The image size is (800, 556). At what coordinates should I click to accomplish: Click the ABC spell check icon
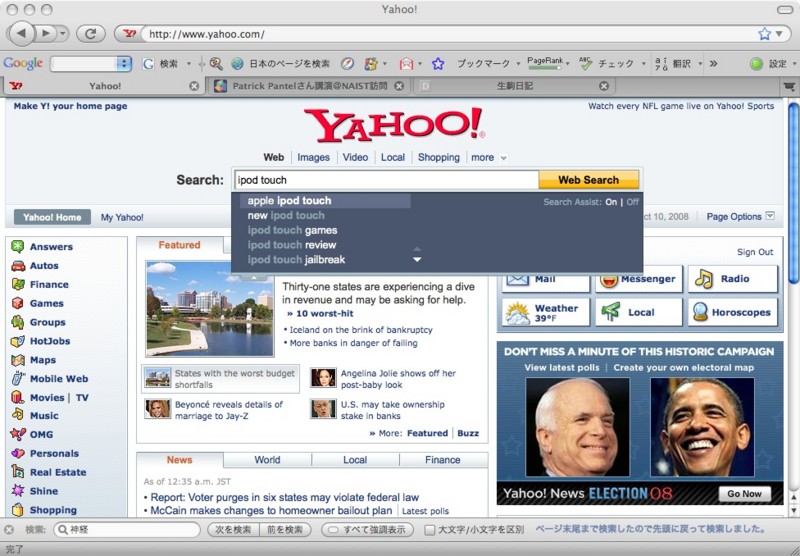pos(585,63)
